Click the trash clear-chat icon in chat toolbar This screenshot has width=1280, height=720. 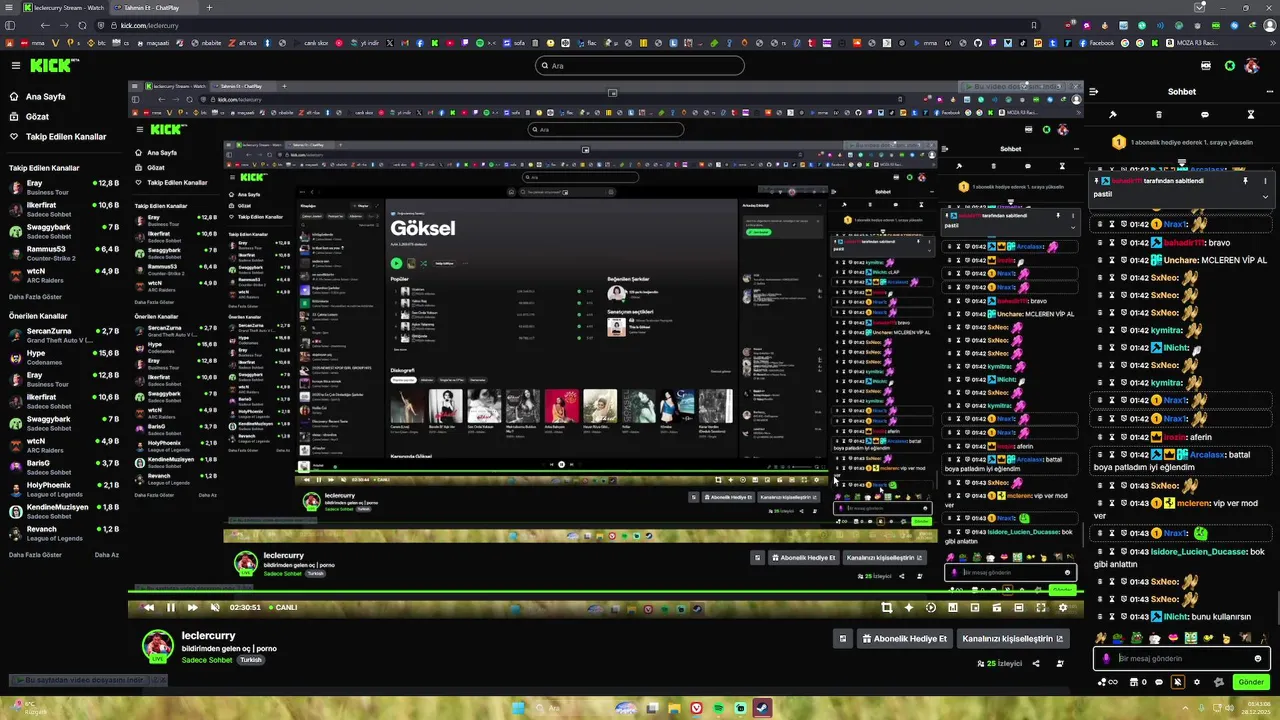tap(1159, 115)
